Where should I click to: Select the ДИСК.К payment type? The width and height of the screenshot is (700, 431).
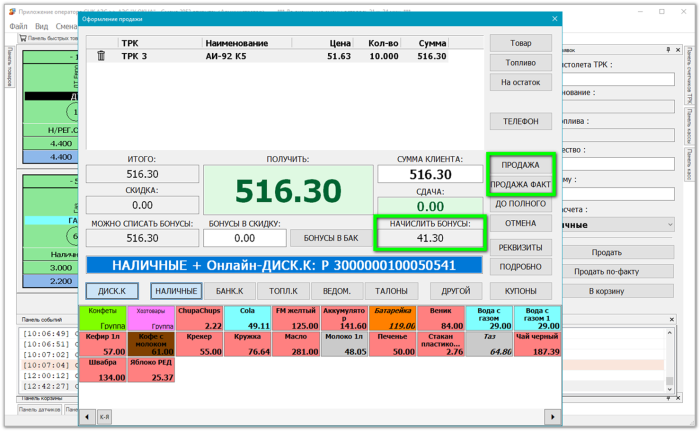point(112,291)
